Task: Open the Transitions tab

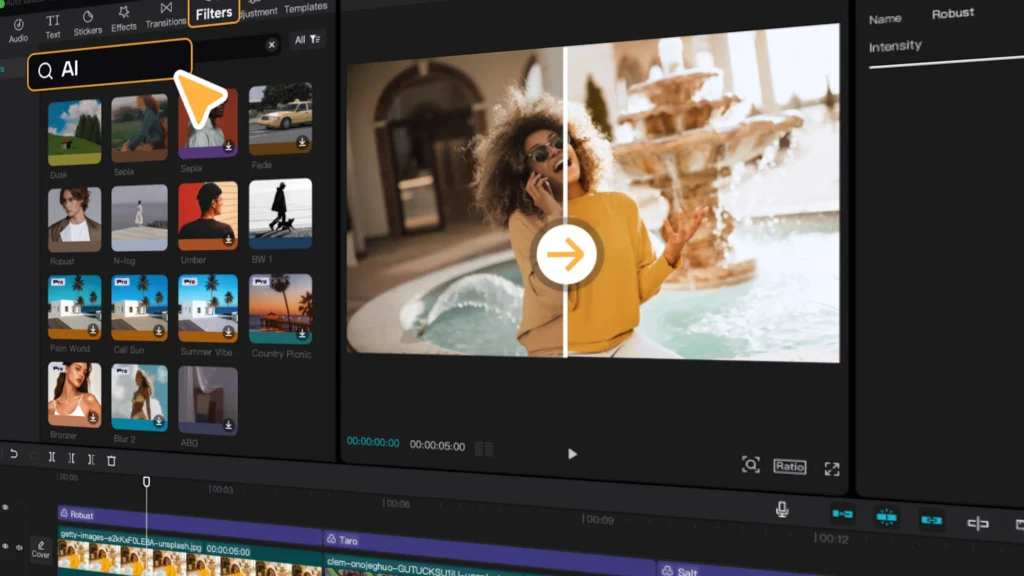Action: (166, 15)
